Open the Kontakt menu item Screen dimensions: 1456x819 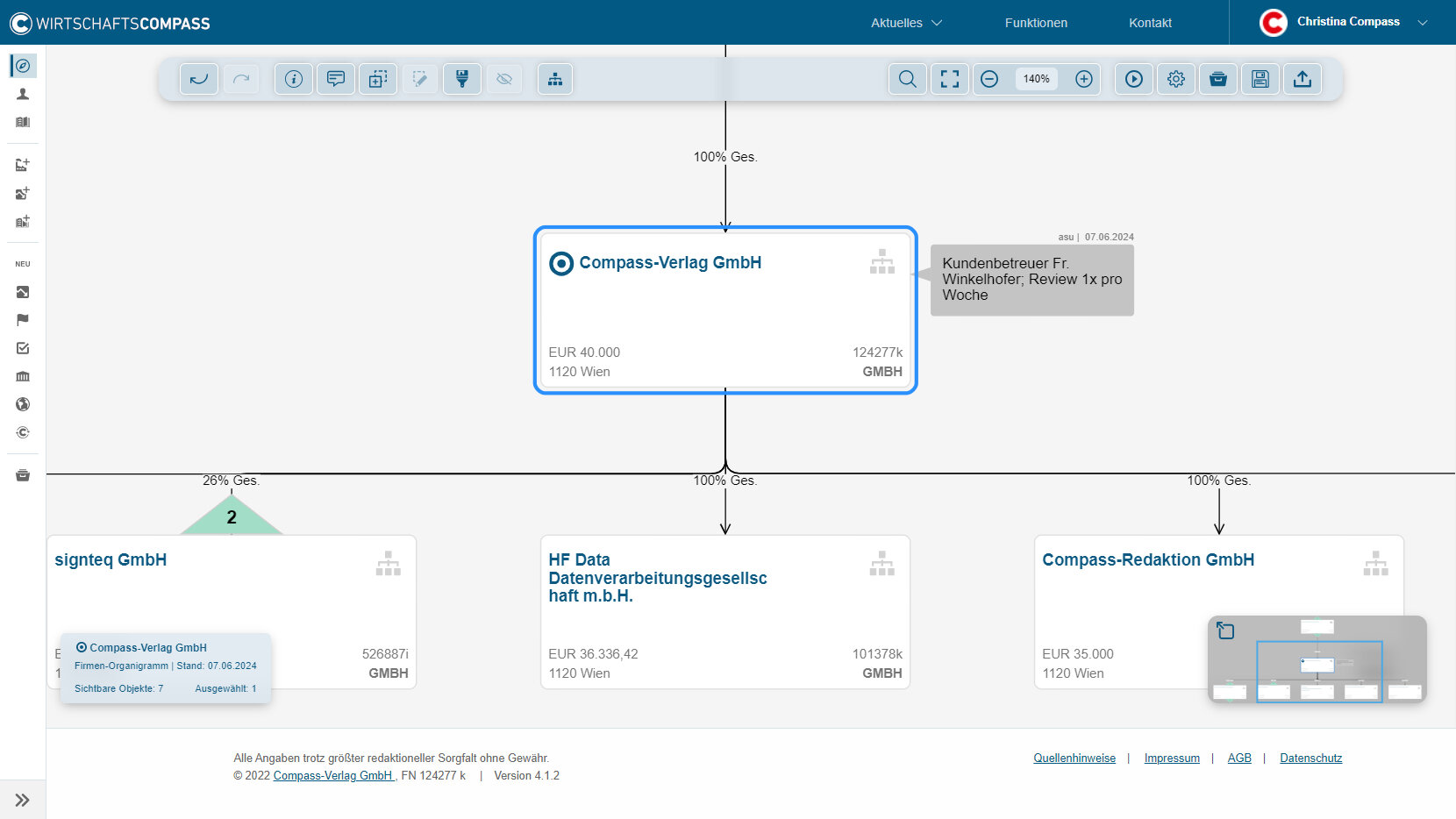click(1150, 23)
